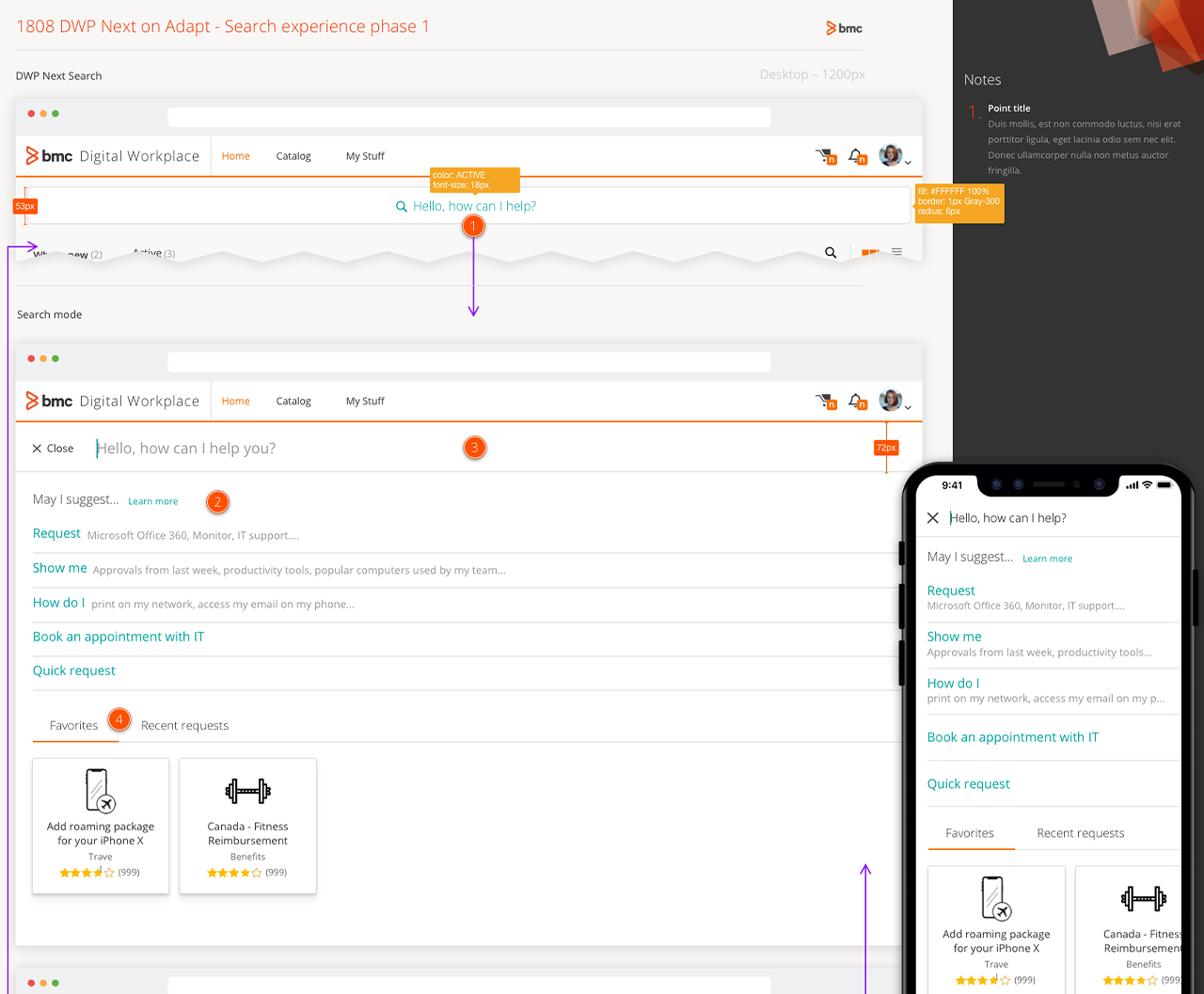Screen dimensions: 1204x994
Task: Tap the cellular signal icon in phone status bar
Action: click(x=1132, y=485)
